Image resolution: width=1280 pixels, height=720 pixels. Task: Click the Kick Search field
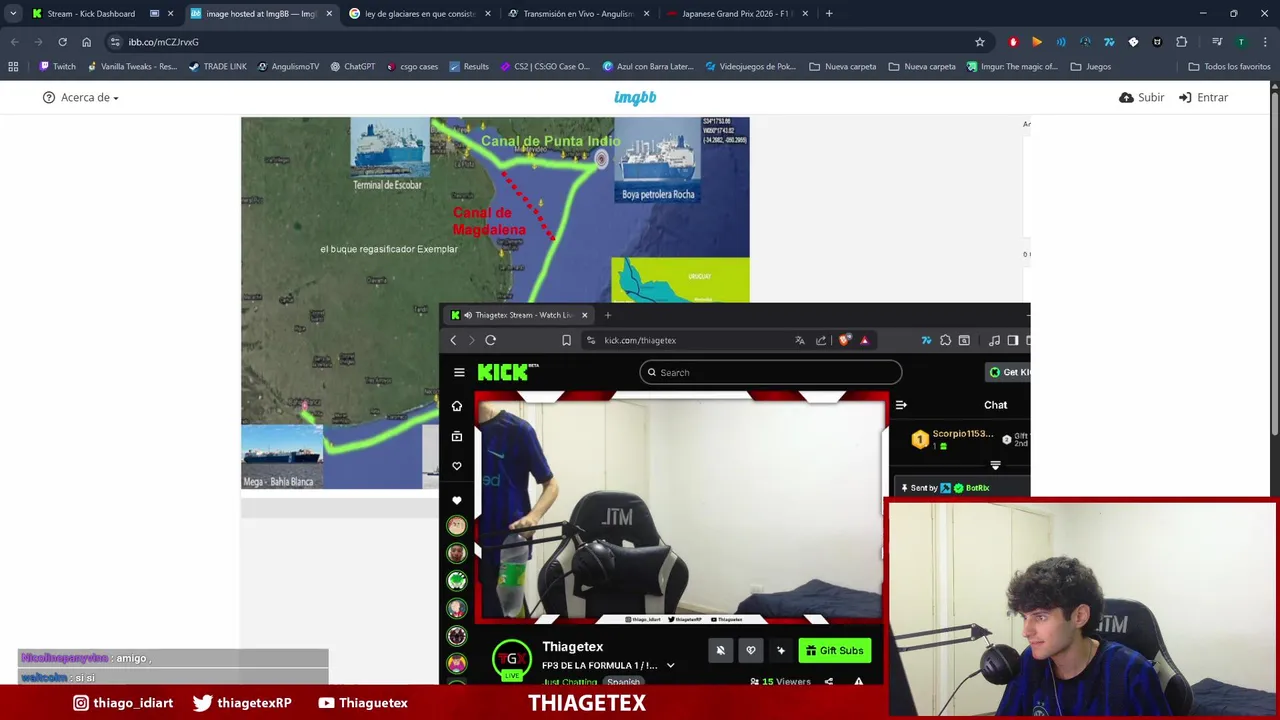(x=770, y=372)
